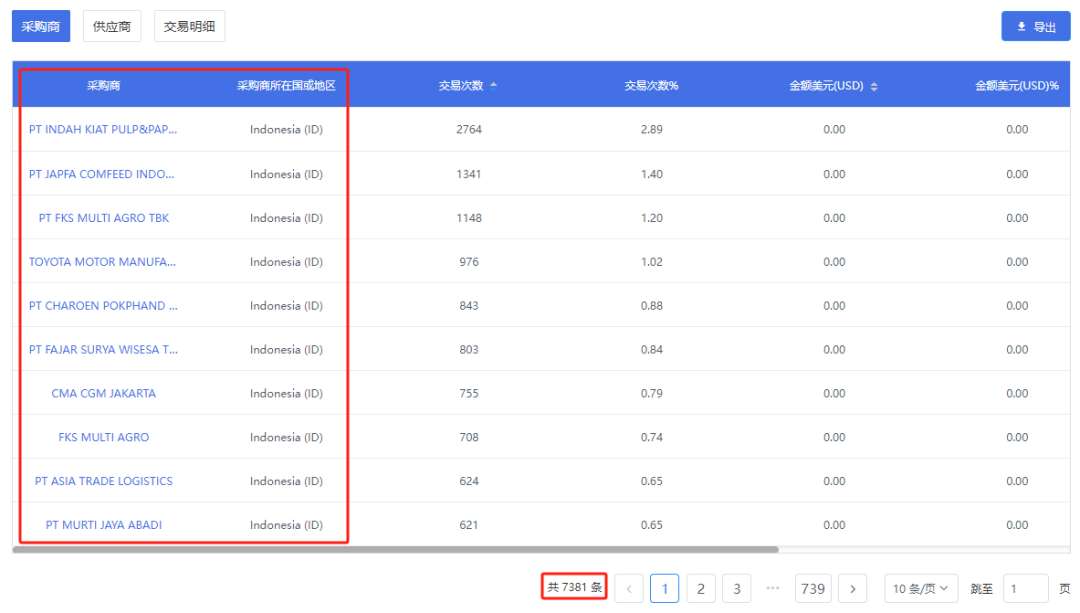Open PT MURTI JAYA ABADI link
Viewport: 1080px width, 613px height.
tap(103, 525)
